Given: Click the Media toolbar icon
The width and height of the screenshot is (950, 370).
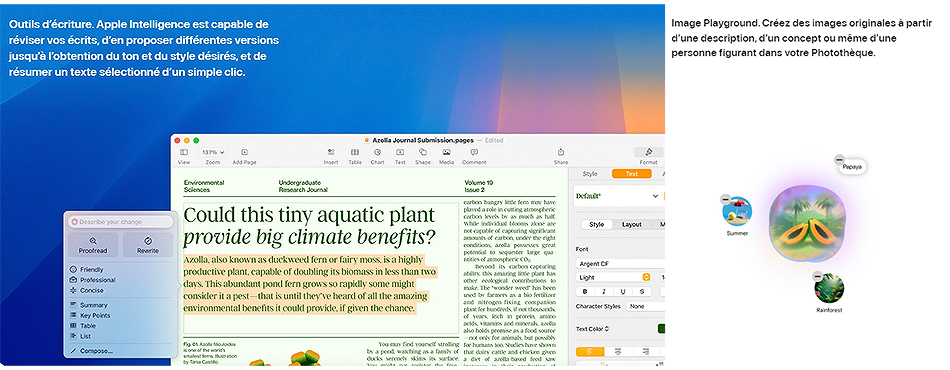Looking at the screenshot, I should pyautogui.click(x=447, y=152).
